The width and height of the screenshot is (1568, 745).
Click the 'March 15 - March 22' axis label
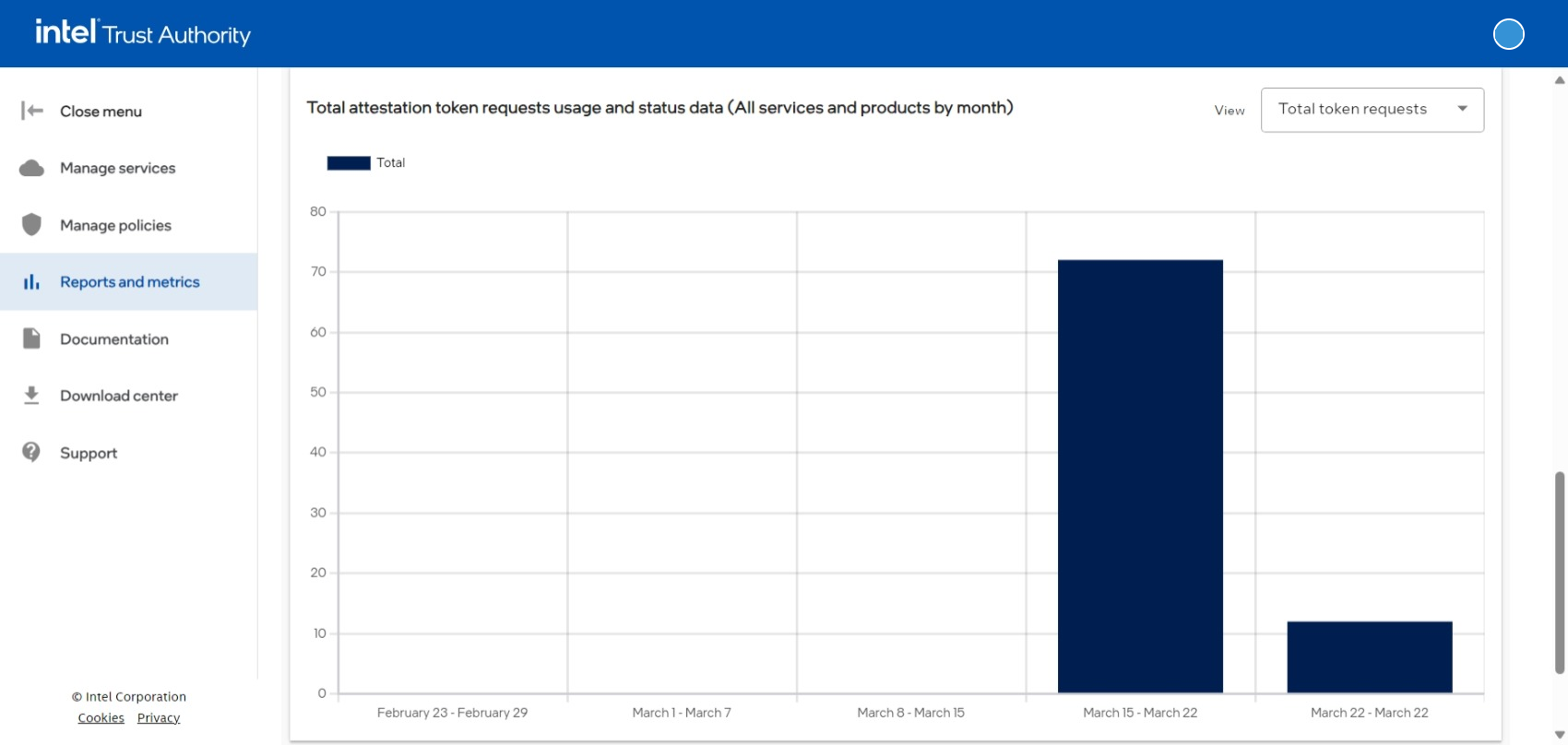(1140, 713)
